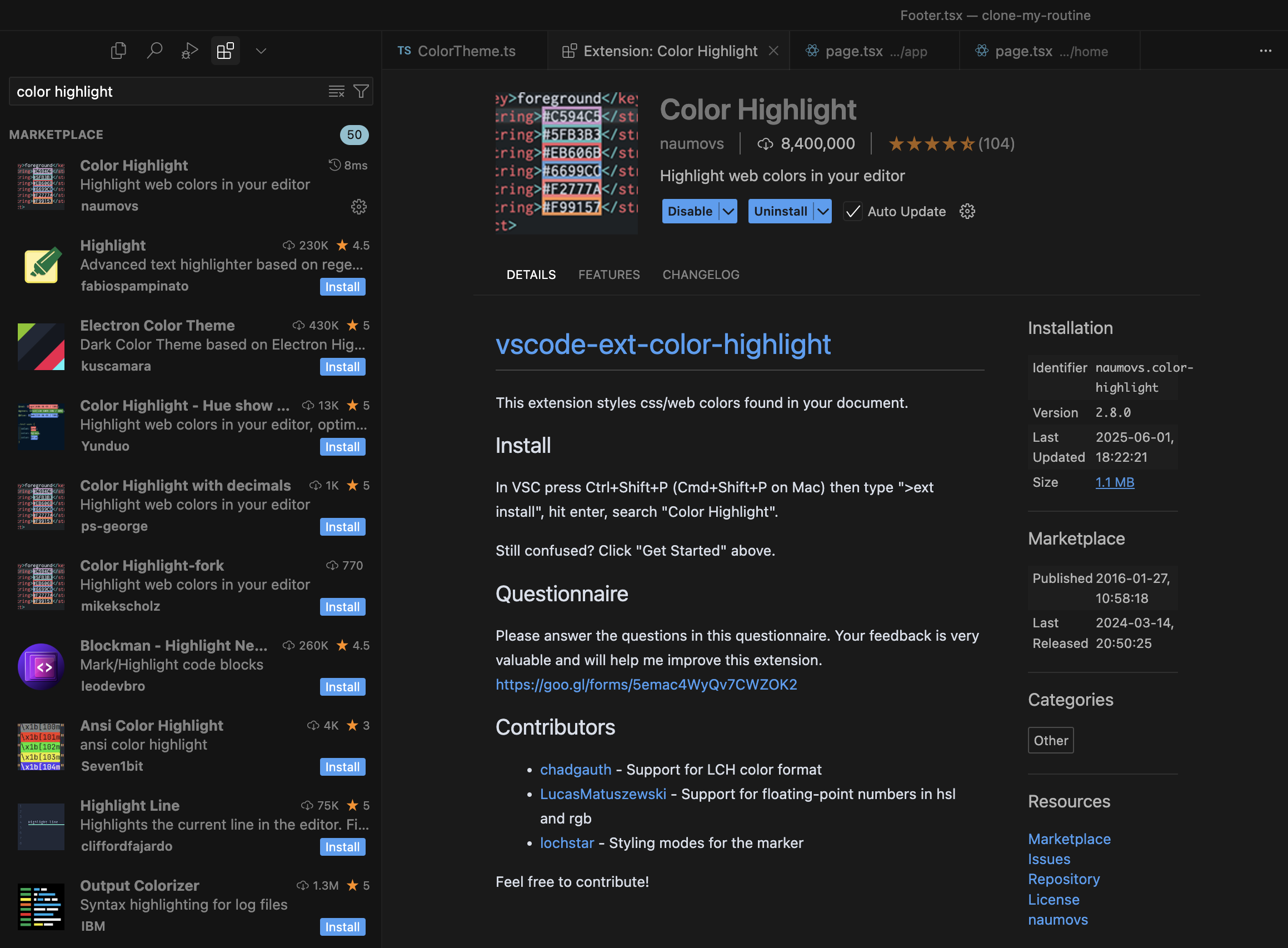Open the Run and Debug view
Screen dimensions: 1288x948
click(x=189, y=51)
